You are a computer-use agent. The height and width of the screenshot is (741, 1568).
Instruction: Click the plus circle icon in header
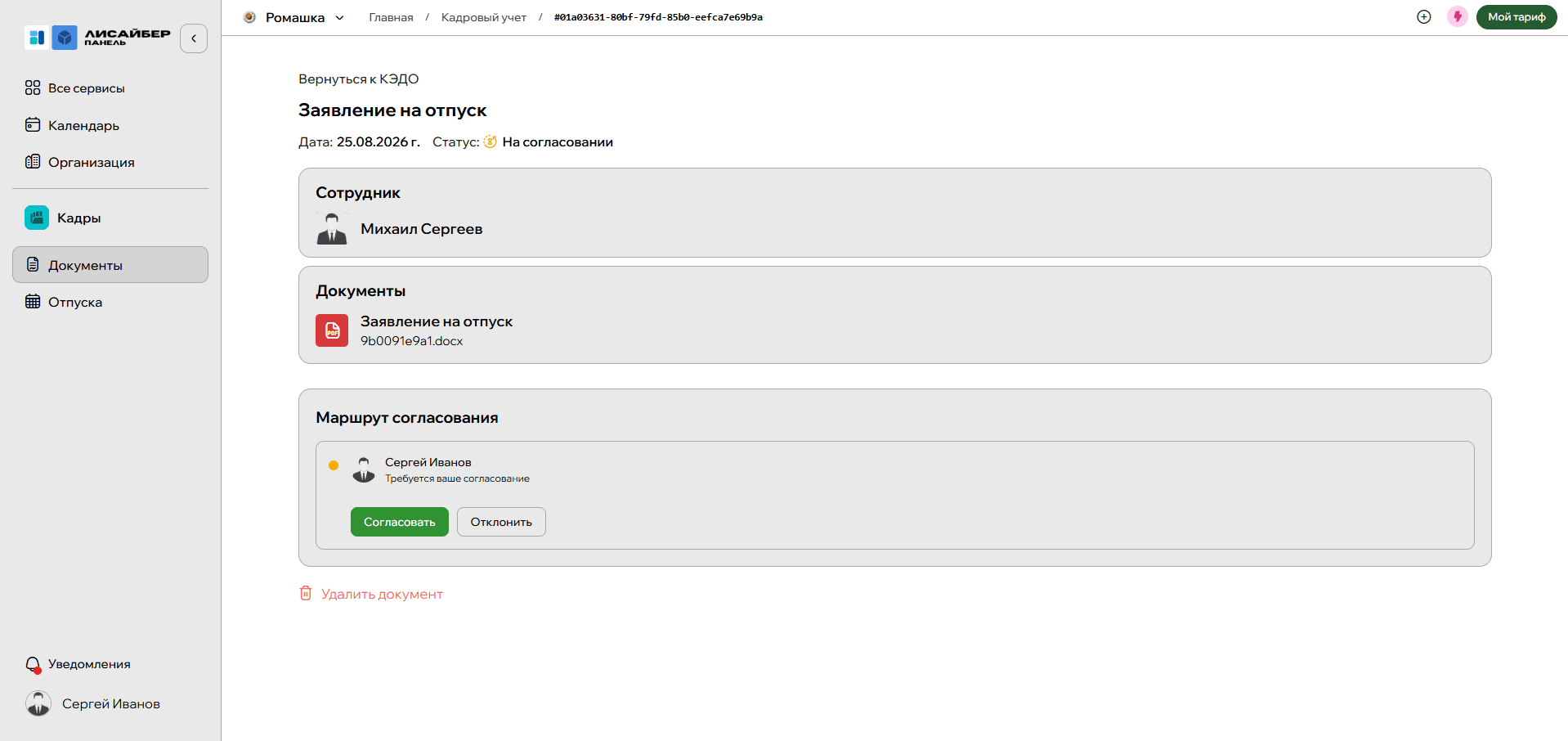coord(1423,17)
